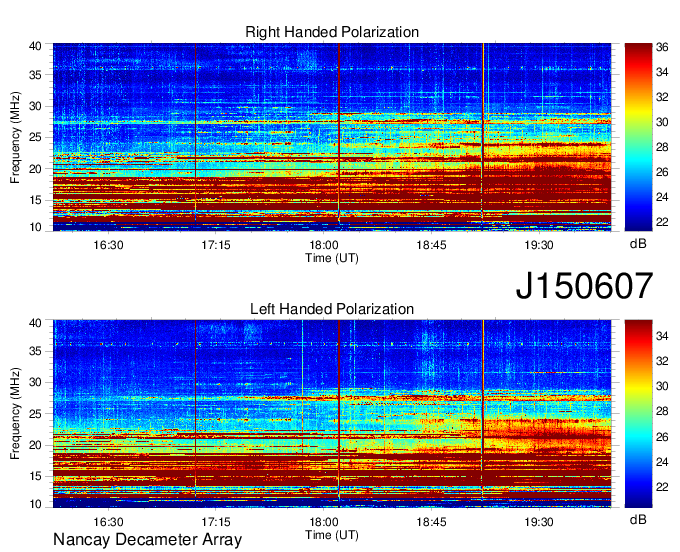Click the 28 value on bottom colorbar
The height and width of the screenshot is (552, 680).
(x=662, y=412)
